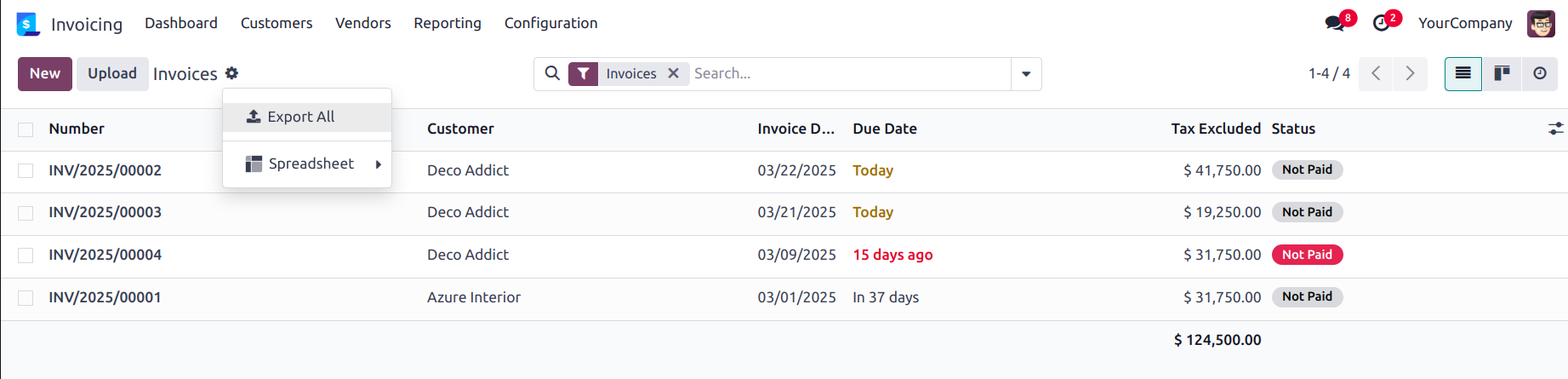
Task: Open the discuss messages icon
Action: [x=1335, y=23]
